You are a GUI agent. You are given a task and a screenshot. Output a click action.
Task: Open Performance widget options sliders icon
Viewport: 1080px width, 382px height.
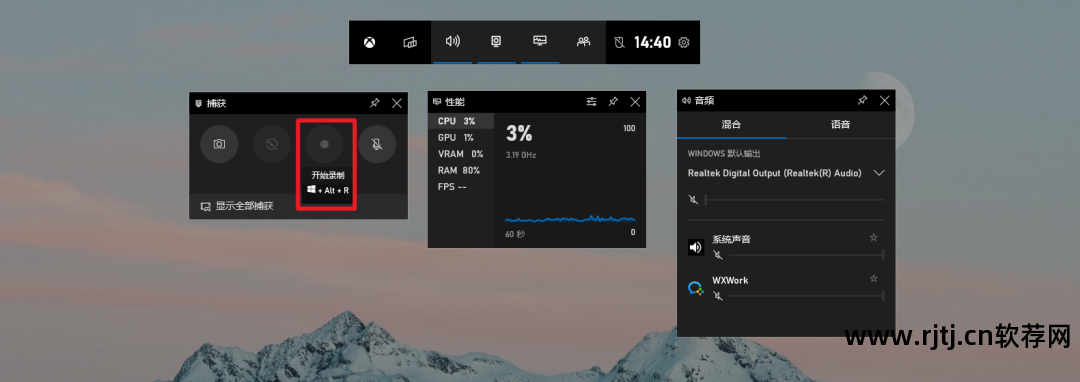592,102
